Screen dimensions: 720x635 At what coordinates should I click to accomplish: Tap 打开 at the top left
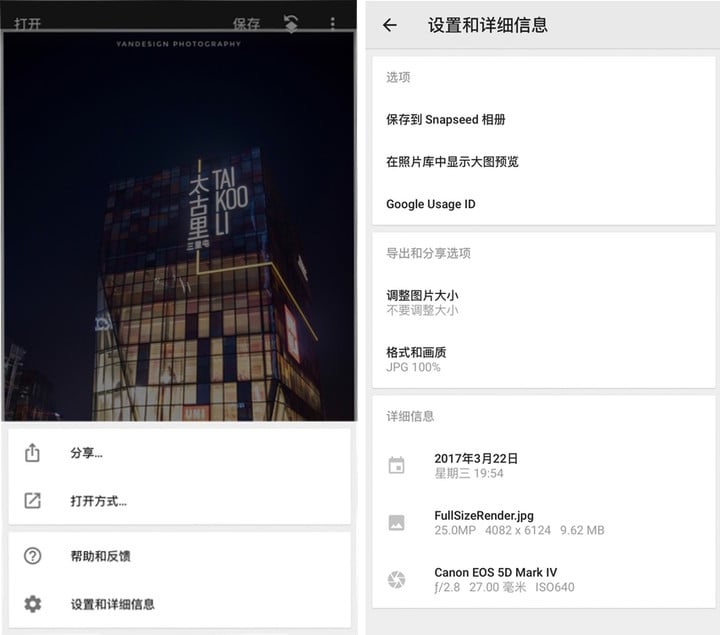[28, 24]
